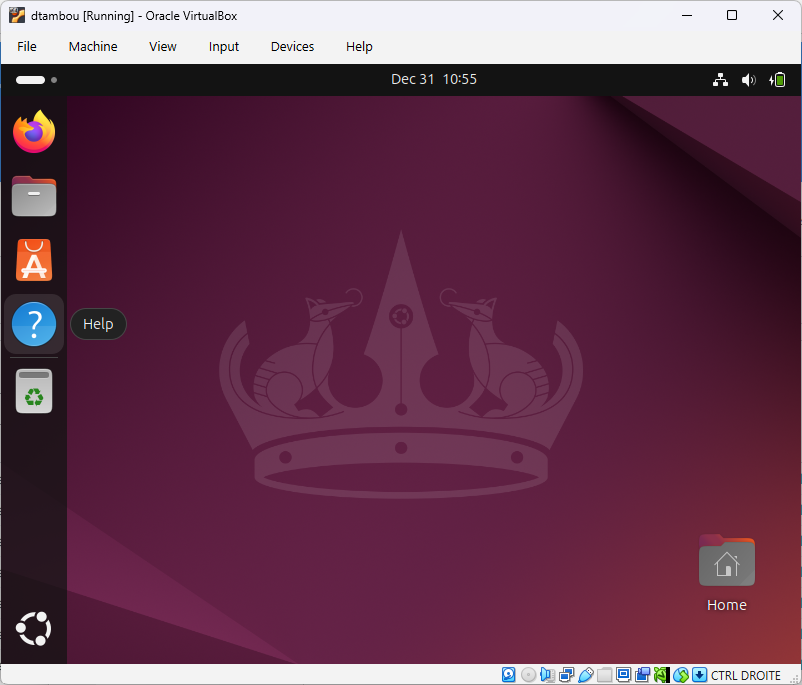
Task: Open the Input menu
Action: [224, 47]
